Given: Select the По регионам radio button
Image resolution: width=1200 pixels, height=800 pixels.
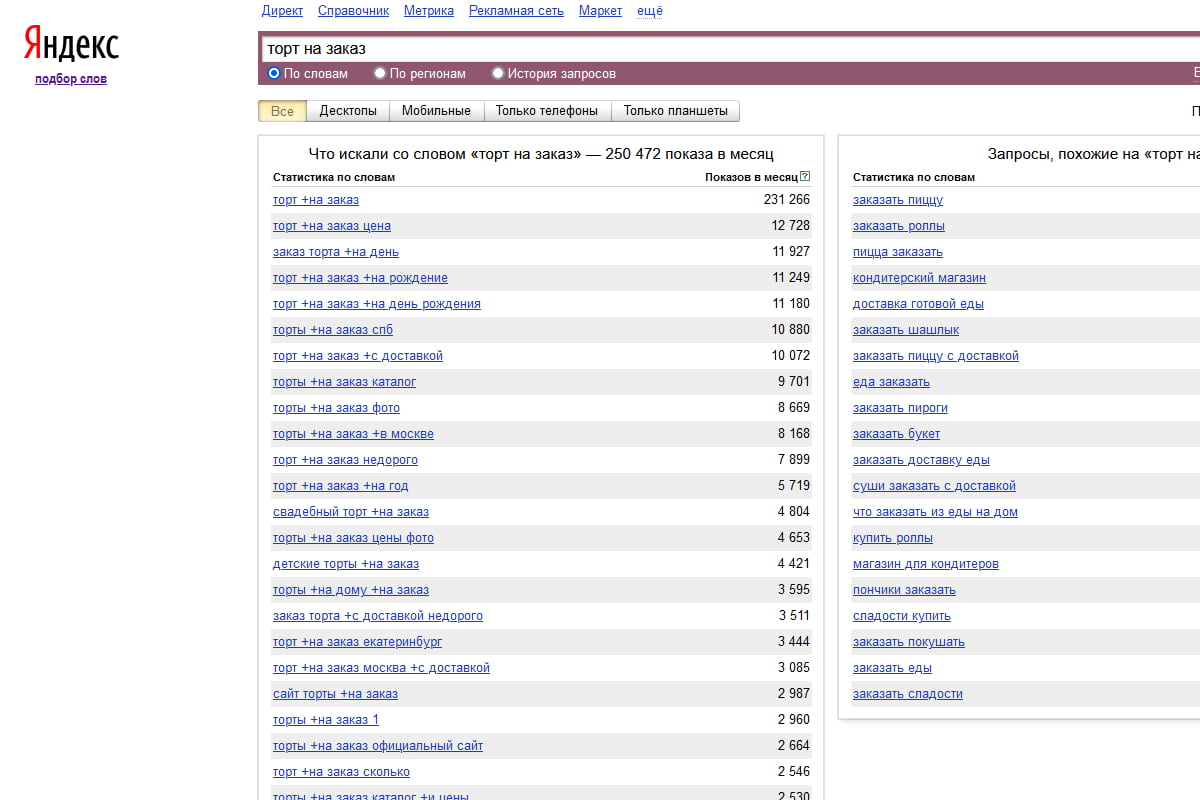Looking at the screenshot, I should pyautogui.click(x=380, y=73).
